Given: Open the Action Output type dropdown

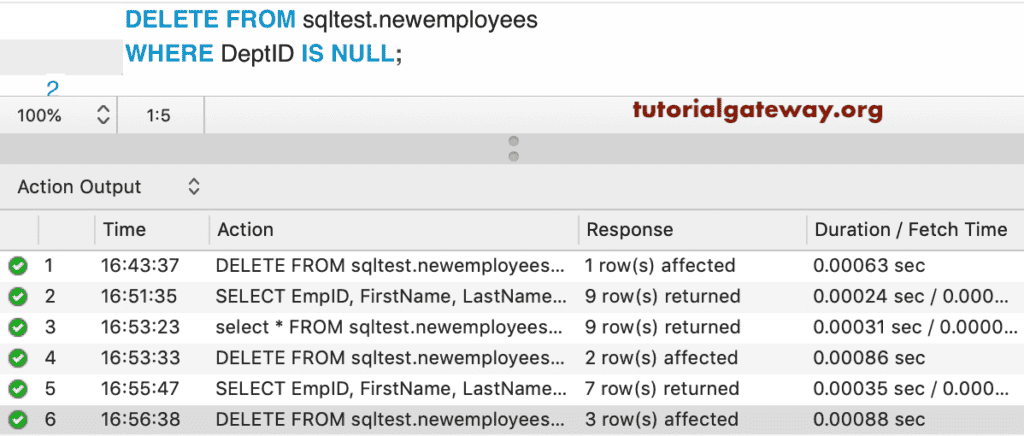Looking at the screenshot, I should 194,187.
